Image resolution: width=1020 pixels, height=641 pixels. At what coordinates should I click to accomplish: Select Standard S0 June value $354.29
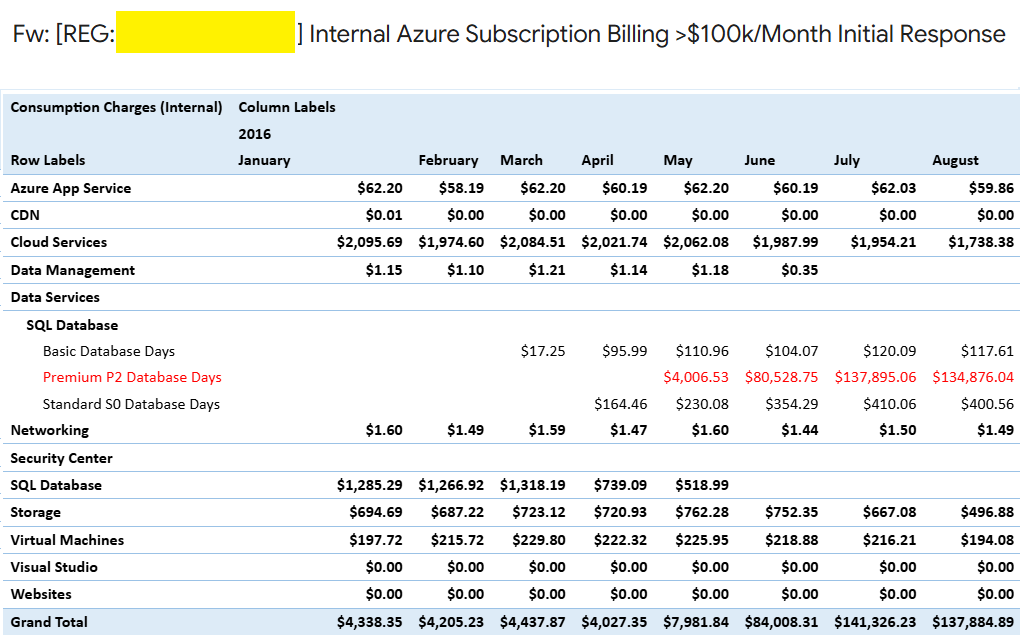tap(792, 404)
